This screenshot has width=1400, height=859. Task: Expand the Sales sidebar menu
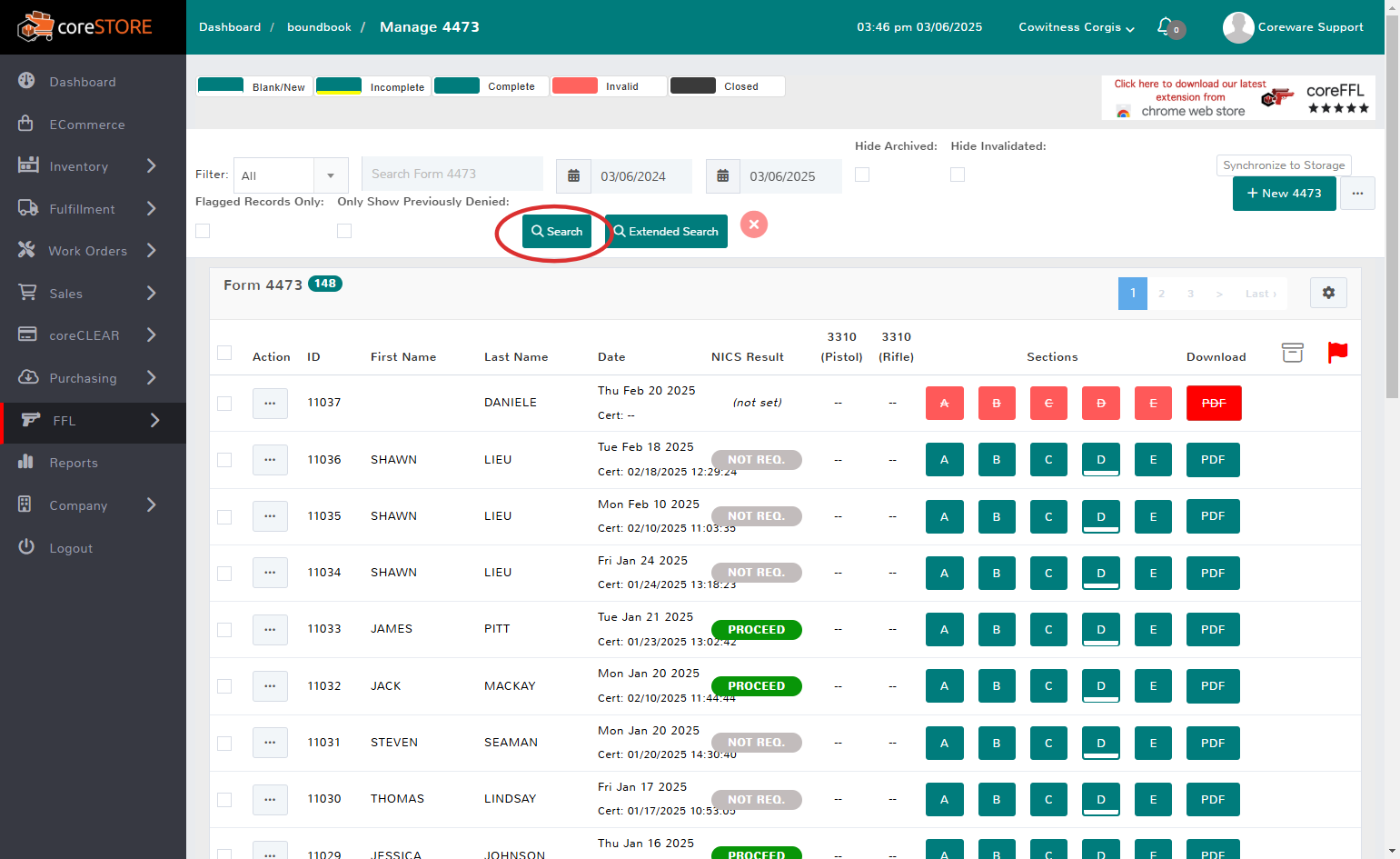coord(93,294)
